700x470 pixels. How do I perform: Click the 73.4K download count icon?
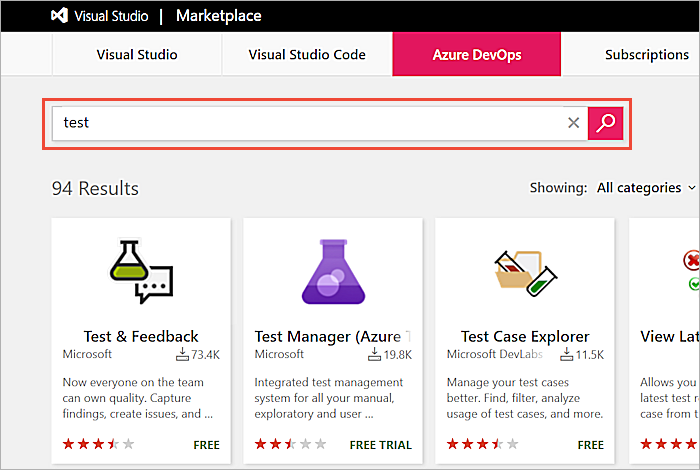182,354
